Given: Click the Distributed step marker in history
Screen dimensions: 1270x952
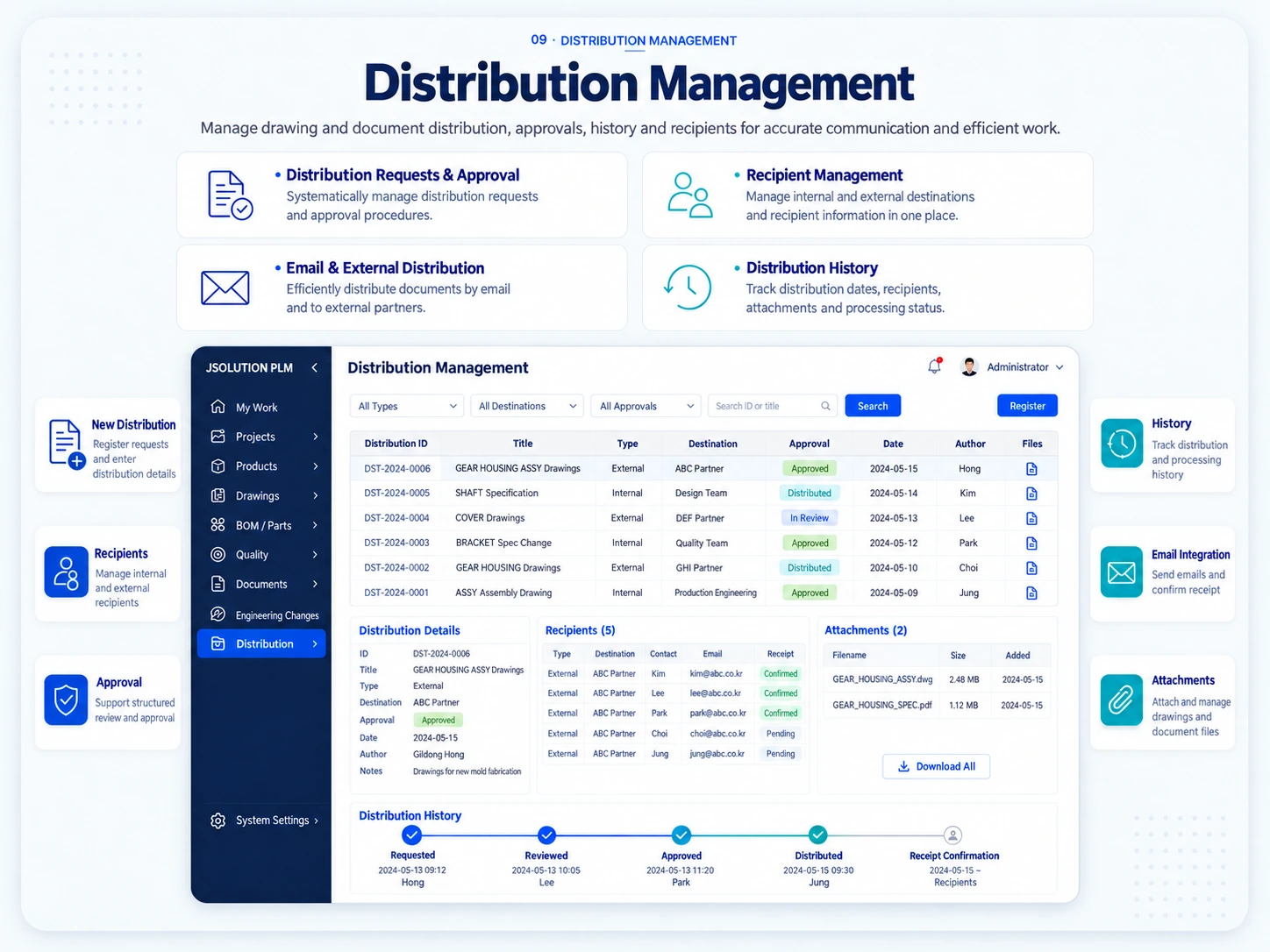Looking at the screenshot, I should (x=817, y=835).
